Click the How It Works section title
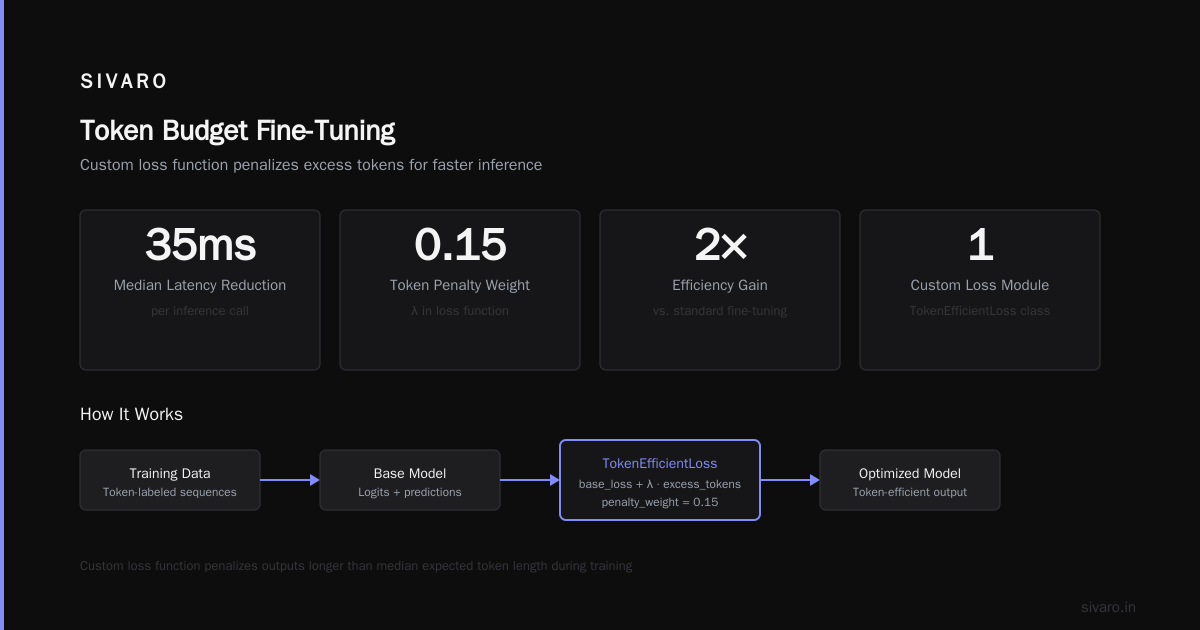Viewport: 1200px width, 630px height. pos(131,414)
